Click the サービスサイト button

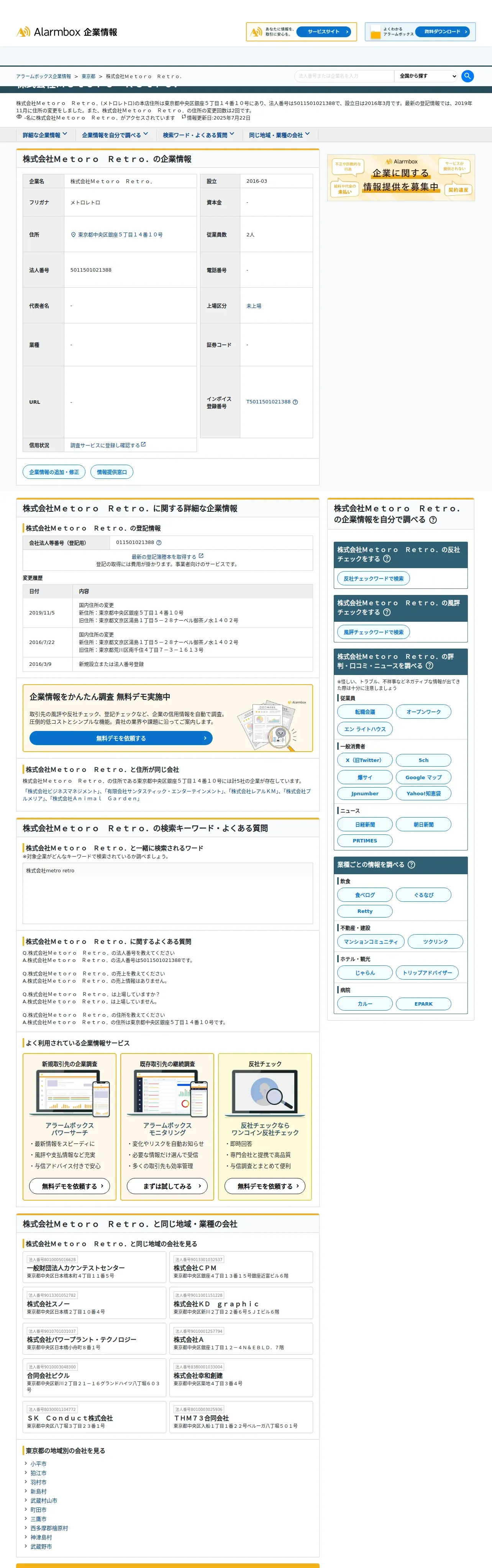324,32
